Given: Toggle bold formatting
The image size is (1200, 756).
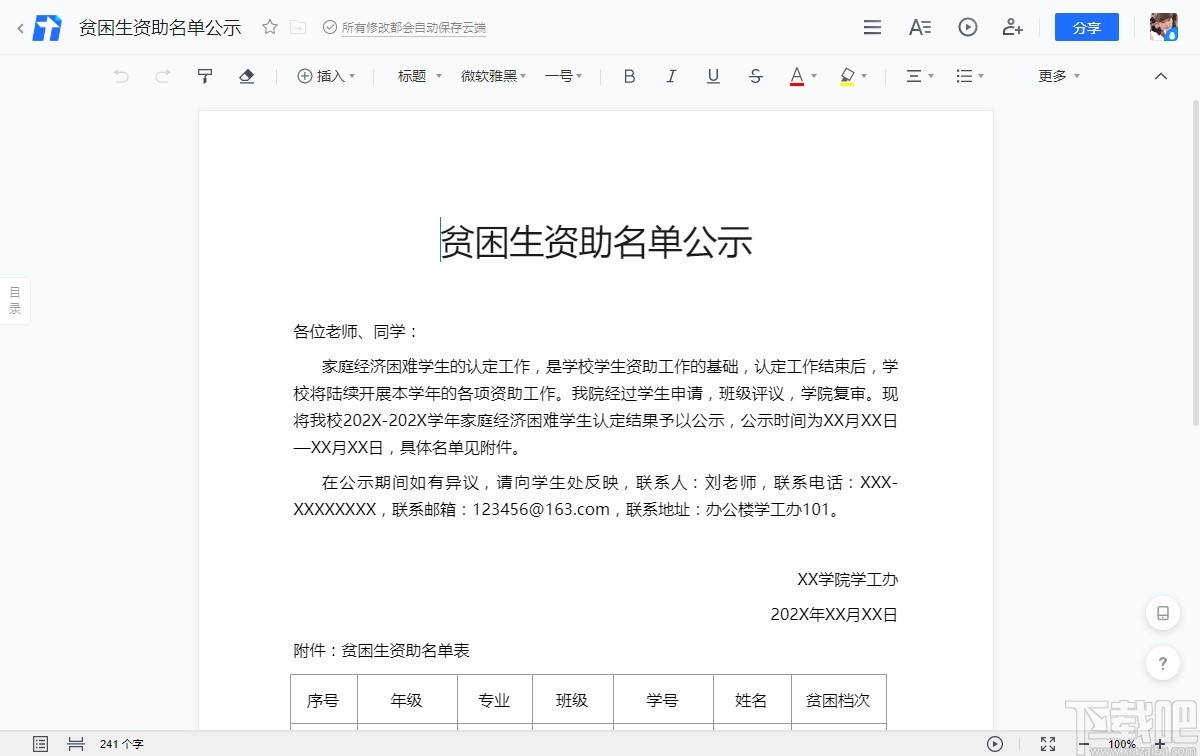Looking at the screenshot, I should 629,75.
